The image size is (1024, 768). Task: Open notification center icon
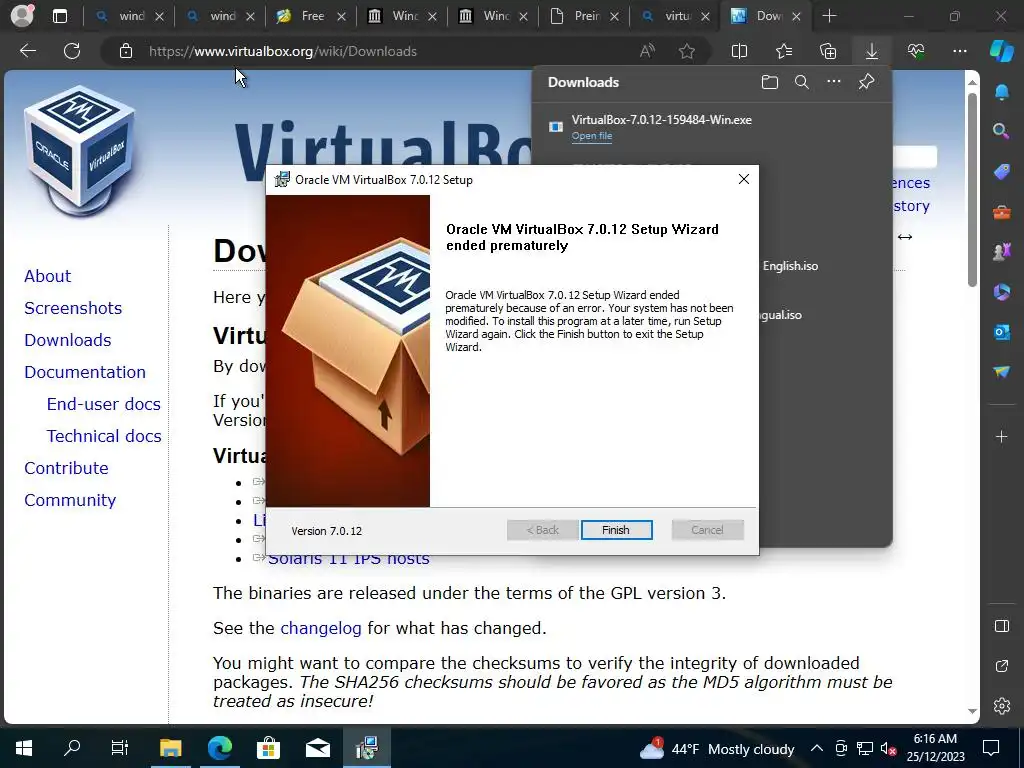point(991,748)
